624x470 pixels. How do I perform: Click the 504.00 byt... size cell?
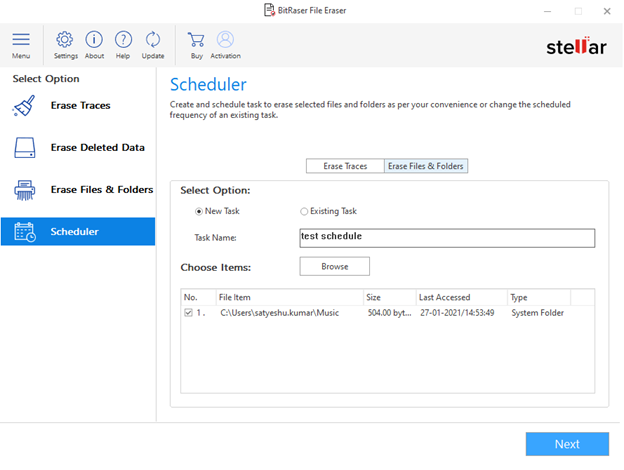click(390, 313)
